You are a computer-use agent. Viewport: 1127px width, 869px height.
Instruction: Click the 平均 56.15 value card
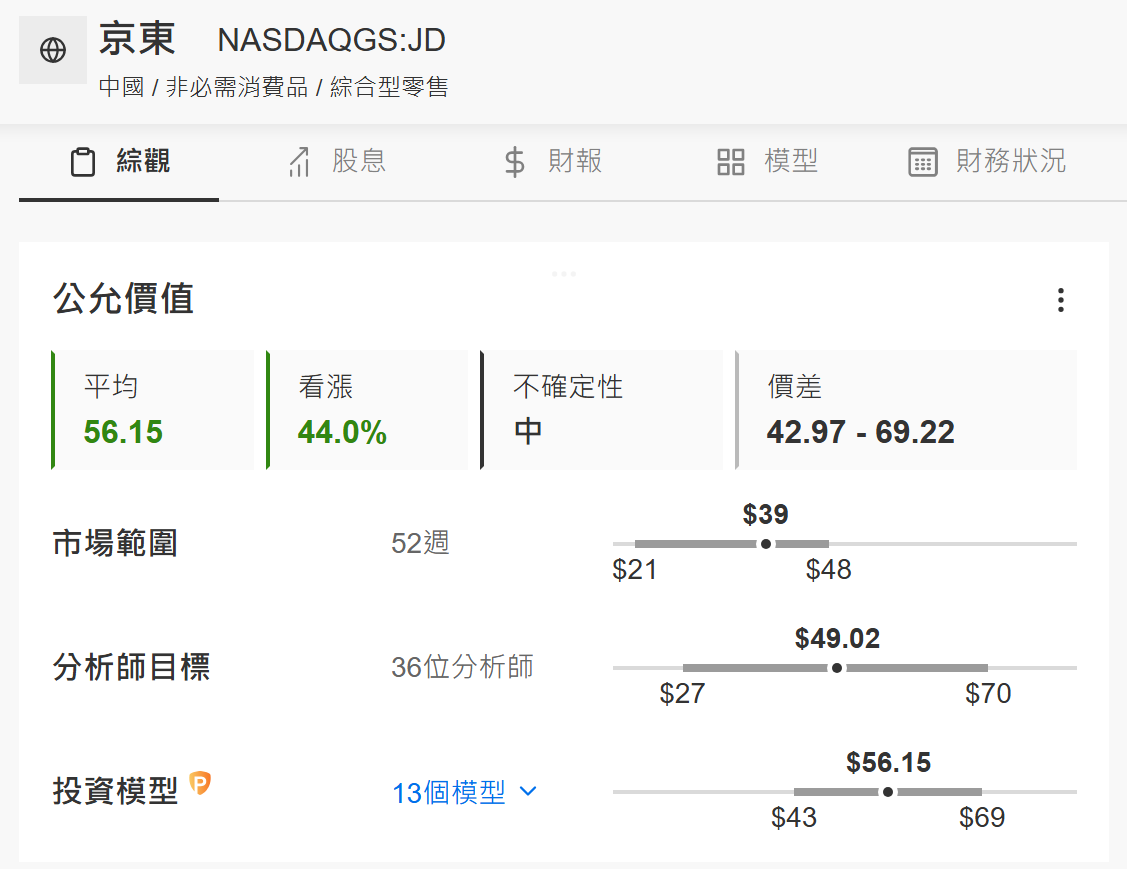click(x=153, y=410)
